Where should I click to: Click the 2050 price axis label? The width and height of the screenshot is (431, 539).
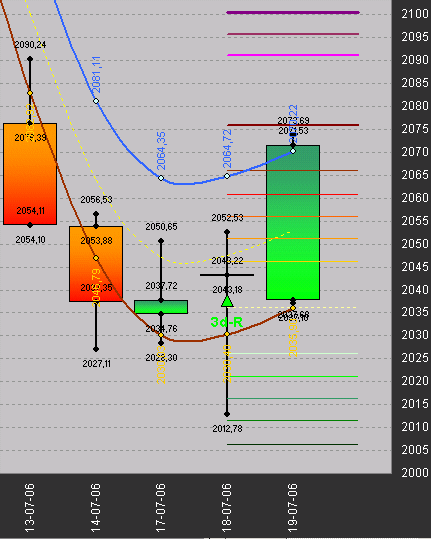[415, 244]
